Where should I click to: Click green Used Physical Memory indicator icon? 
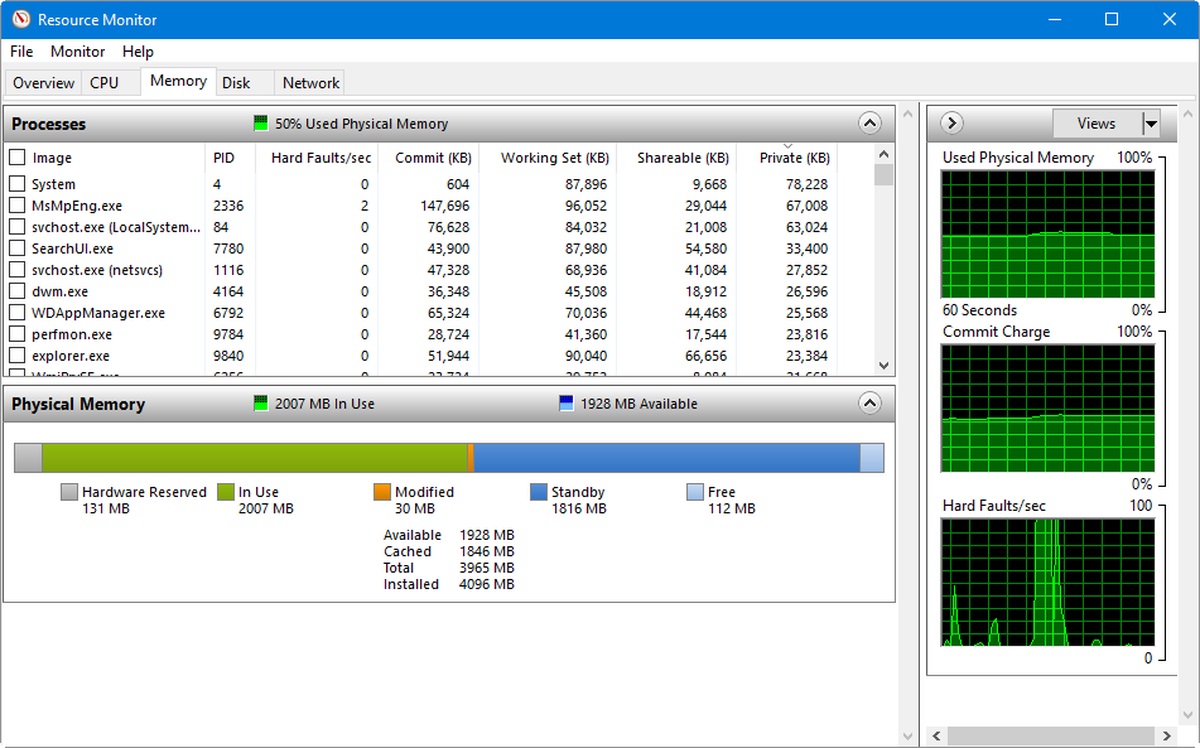tap(261, 124)
